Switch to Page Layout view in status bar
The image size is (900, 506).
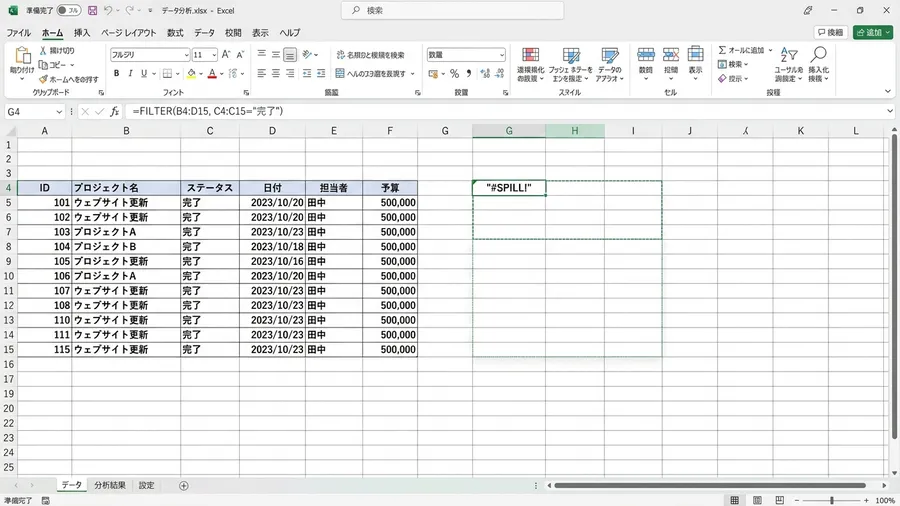pos(757,500)
